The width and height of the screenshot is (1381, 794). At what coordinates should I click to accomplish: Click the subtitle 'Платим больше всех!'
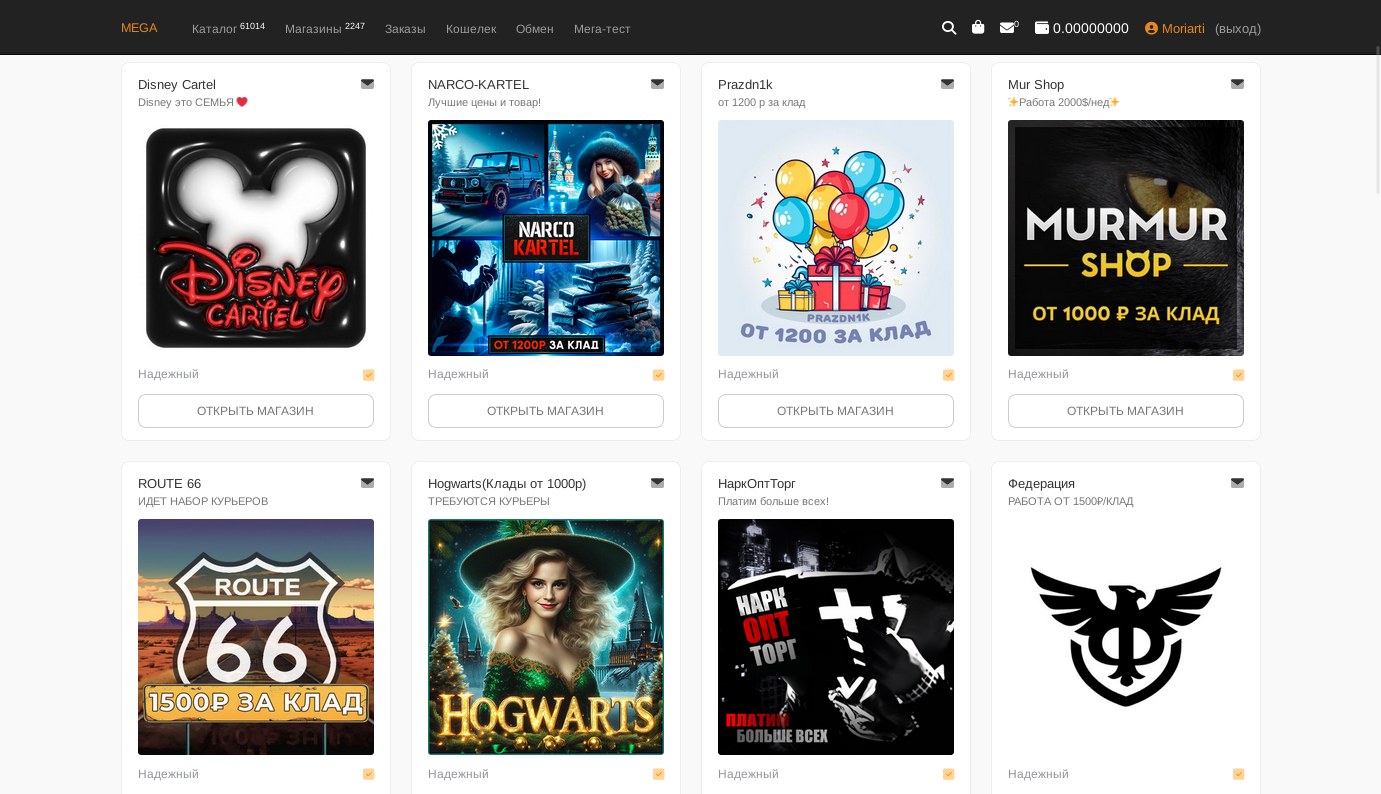click(x=773, y=502)
